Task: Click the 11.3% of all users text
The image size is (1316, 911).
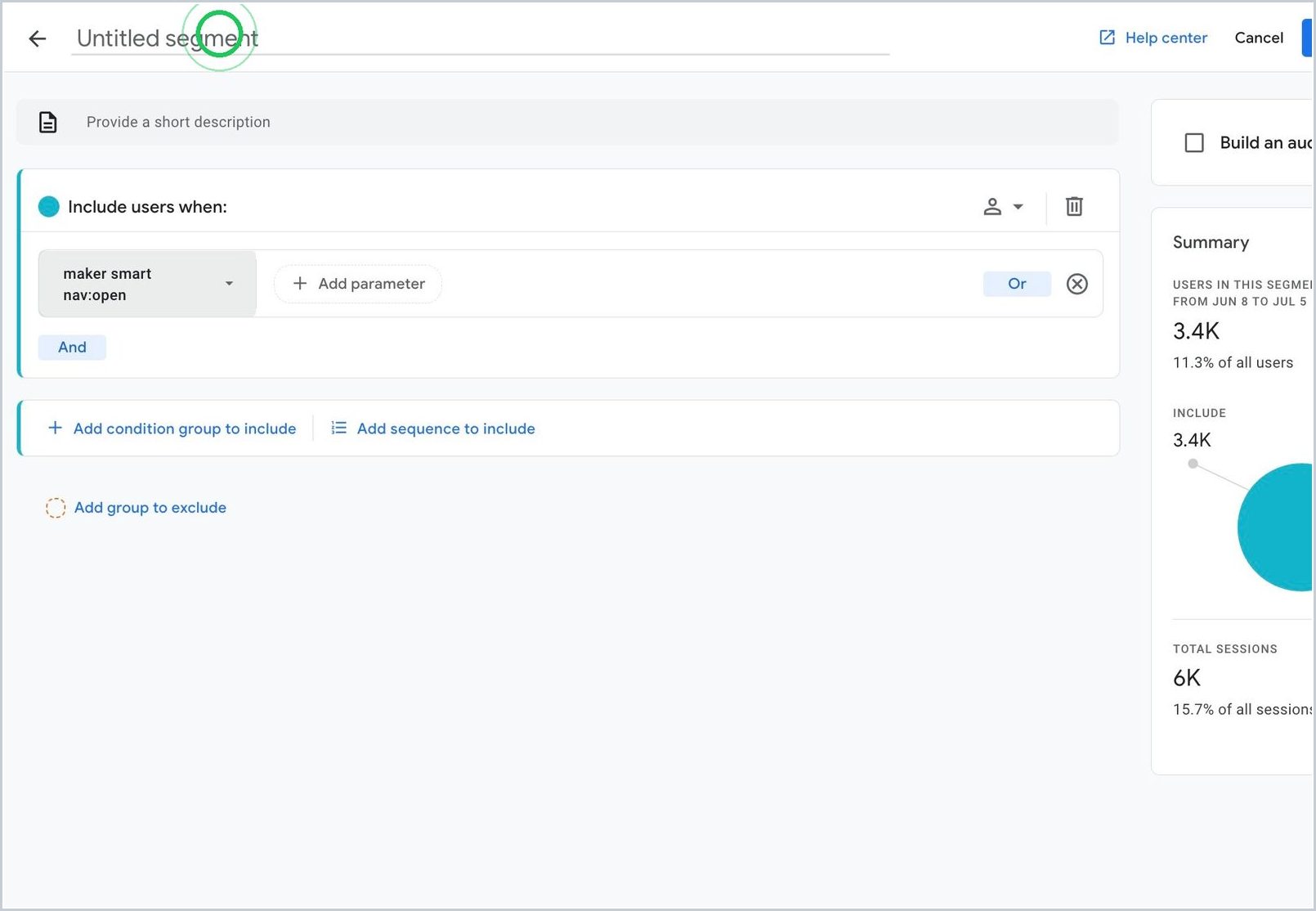Action: pos(1233,362)
